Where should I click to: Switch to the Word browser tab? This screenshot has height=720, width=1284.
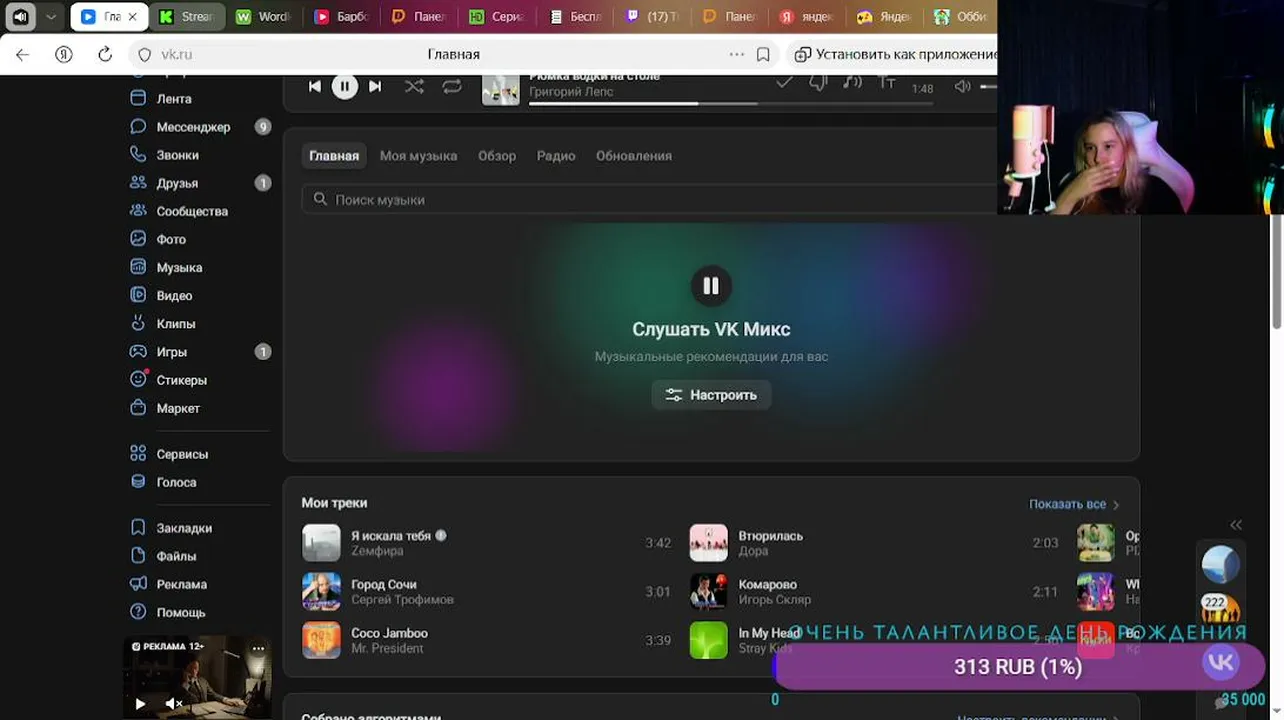[264, 17]
